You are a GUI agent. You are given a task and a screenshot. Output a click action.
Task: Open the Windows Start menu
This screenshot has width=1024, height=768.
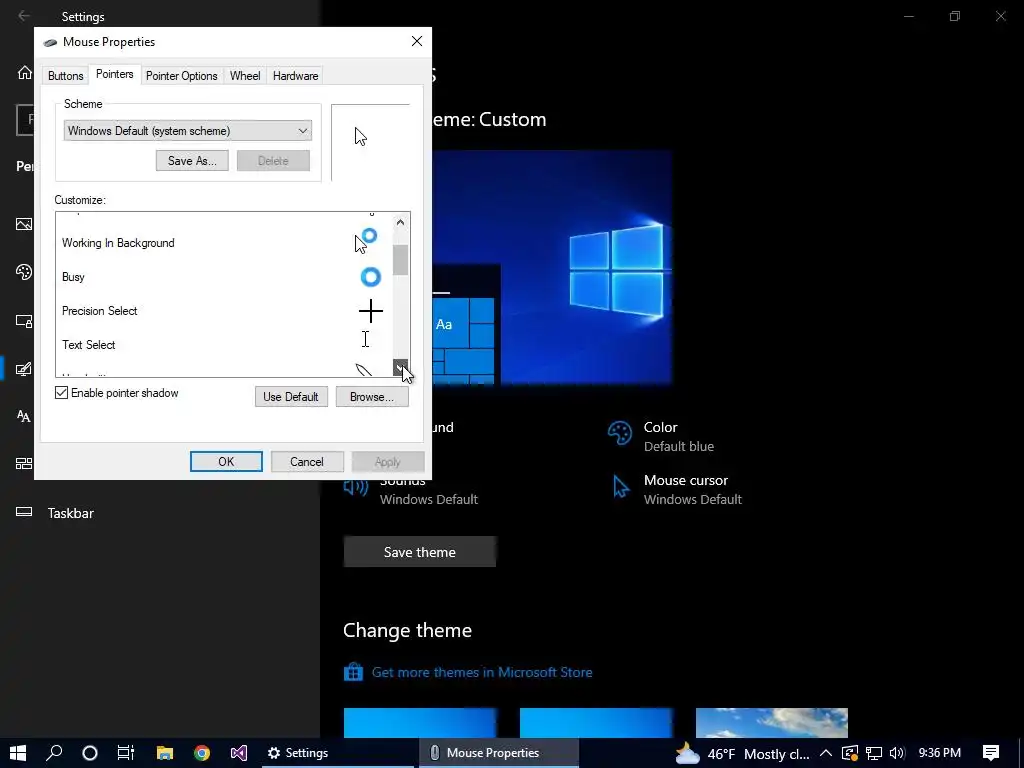[x=18, y=753]
